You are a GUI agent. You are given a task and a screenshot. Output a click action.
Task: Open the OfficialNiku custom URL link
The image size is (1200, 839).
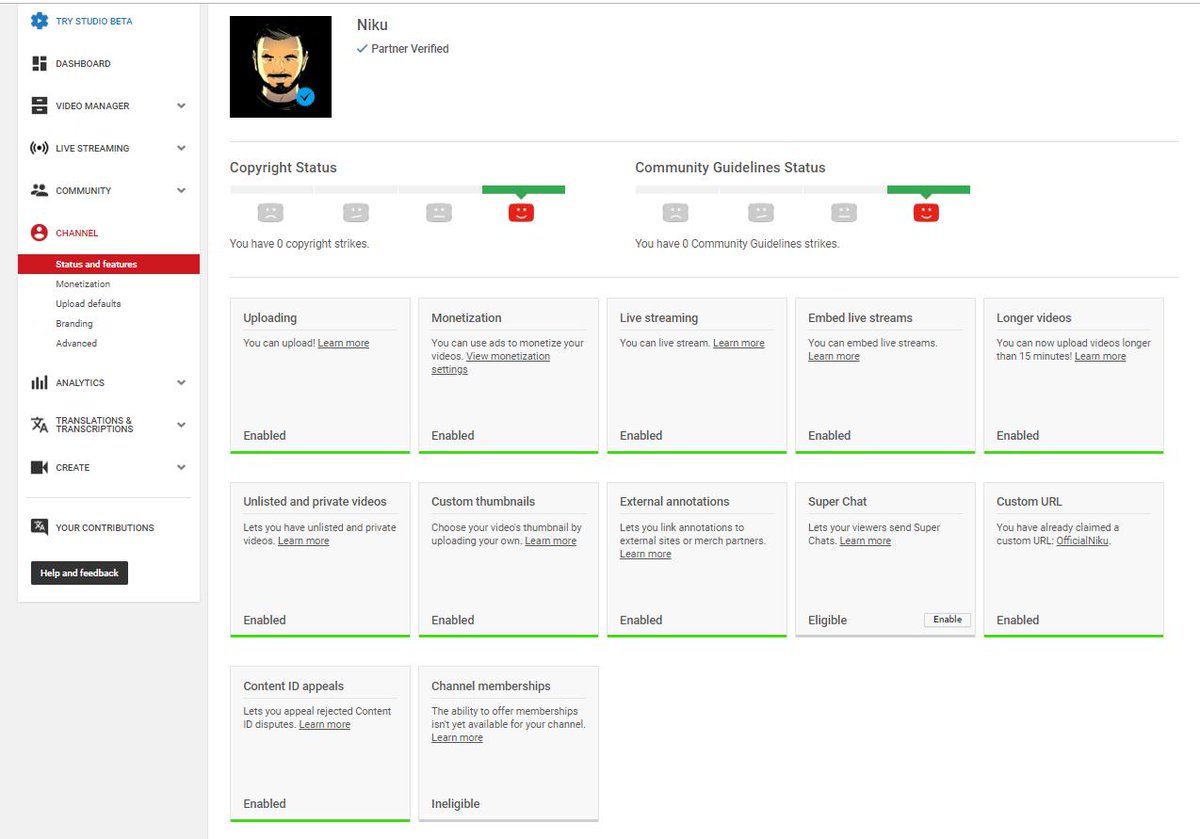[1082, 541]
